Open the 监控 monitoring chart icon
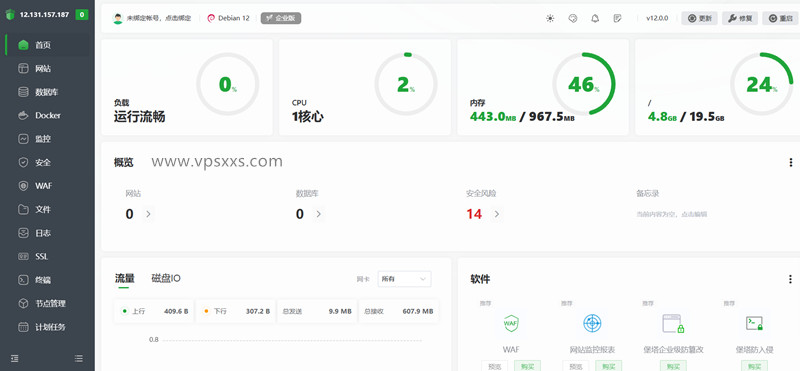The image size is (800, 371). [x=23, y=139]
